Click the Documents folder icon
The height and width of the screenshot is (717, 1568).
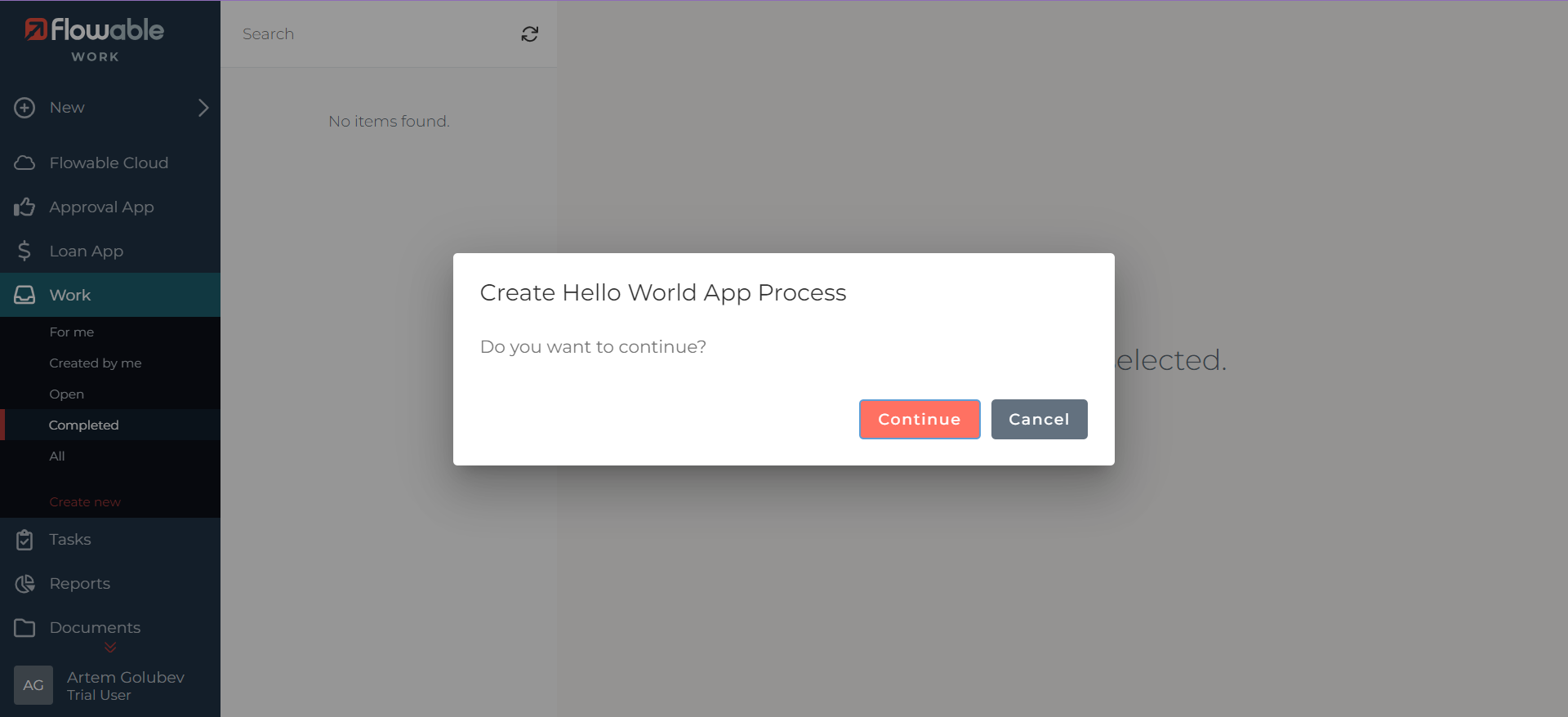coord(24,628)
